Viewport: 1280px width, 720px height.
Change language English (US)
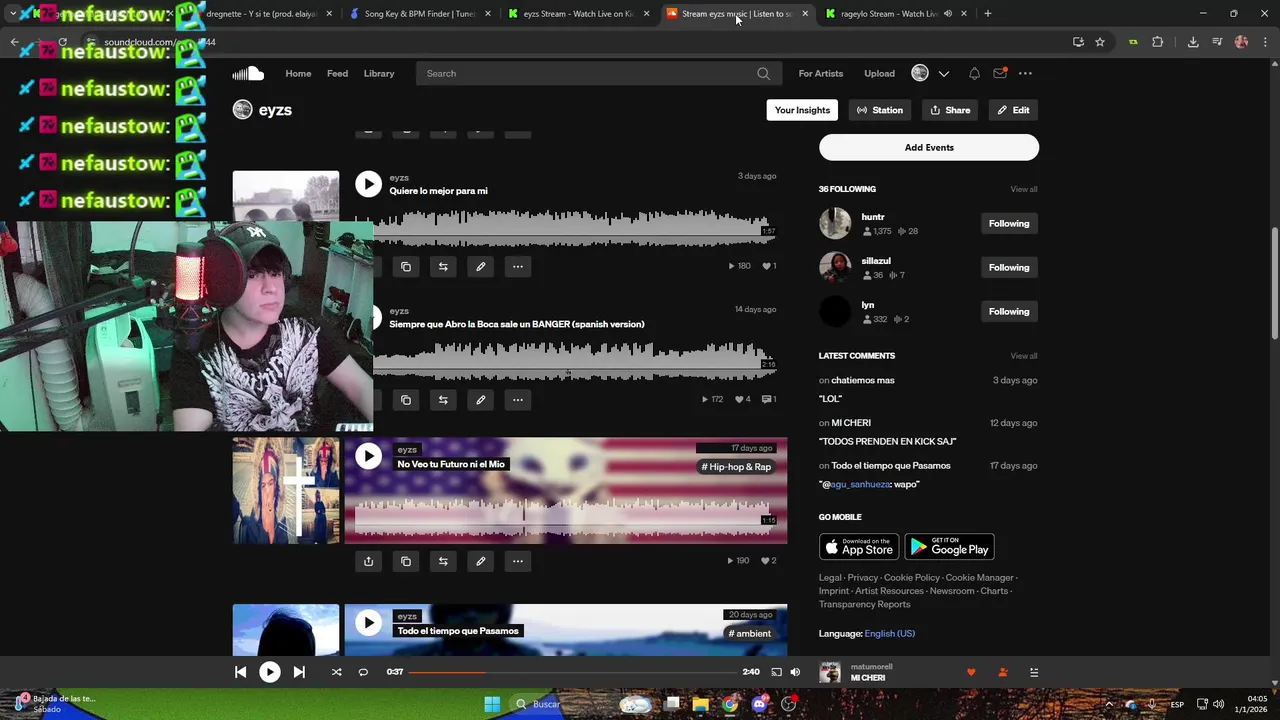click(x=889, y=633)
